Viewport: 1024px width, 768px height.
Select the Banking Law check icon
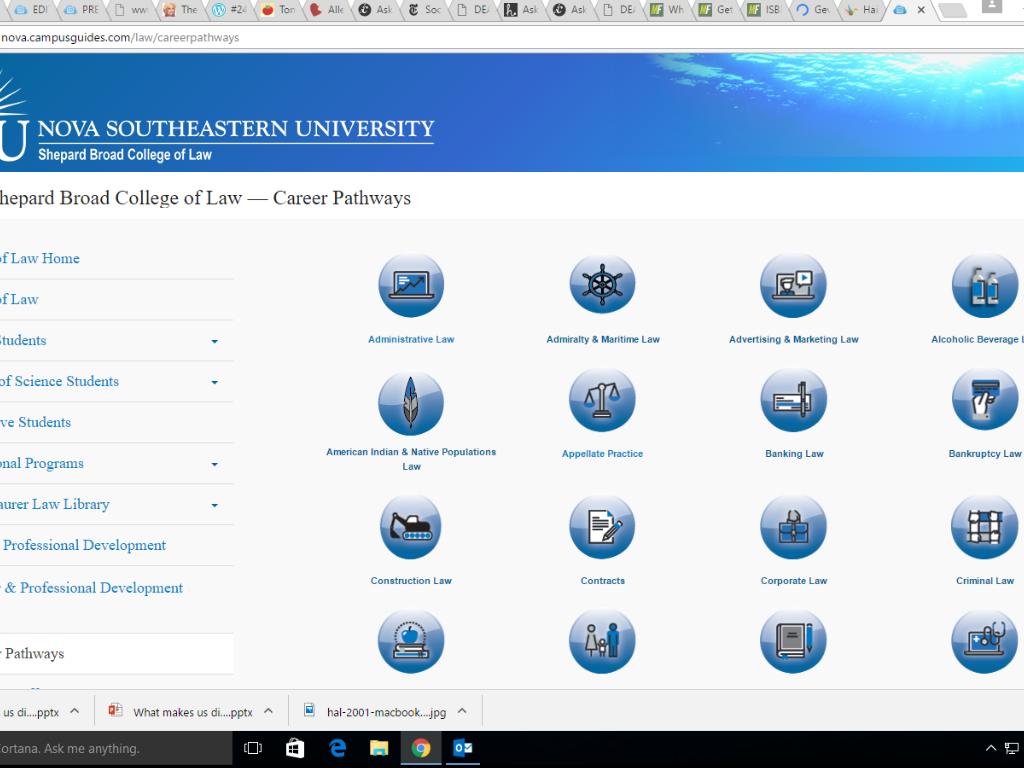(x=793, y=401)
